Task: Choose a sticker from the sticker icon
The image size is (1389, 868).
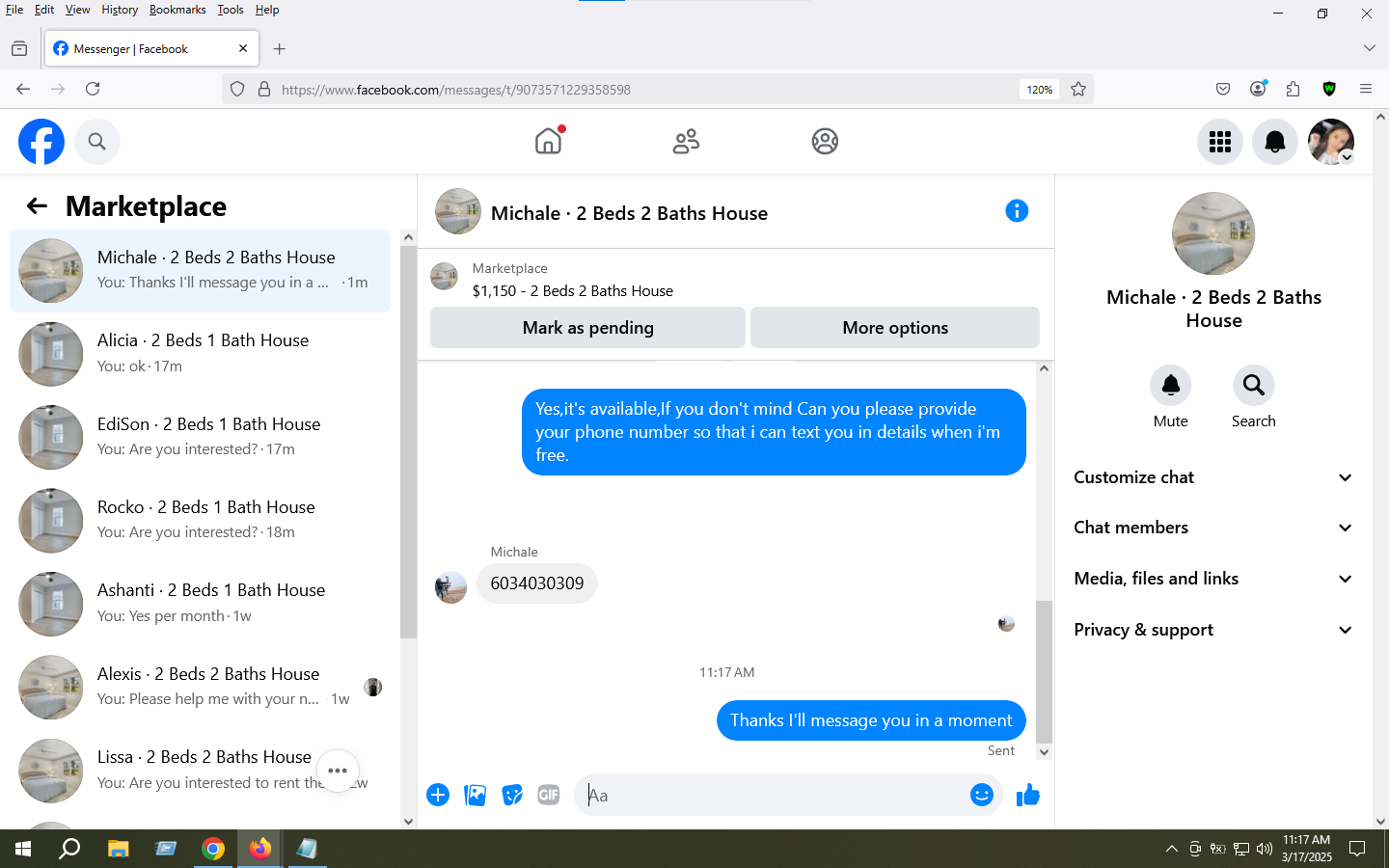Action: pos(512,795)
